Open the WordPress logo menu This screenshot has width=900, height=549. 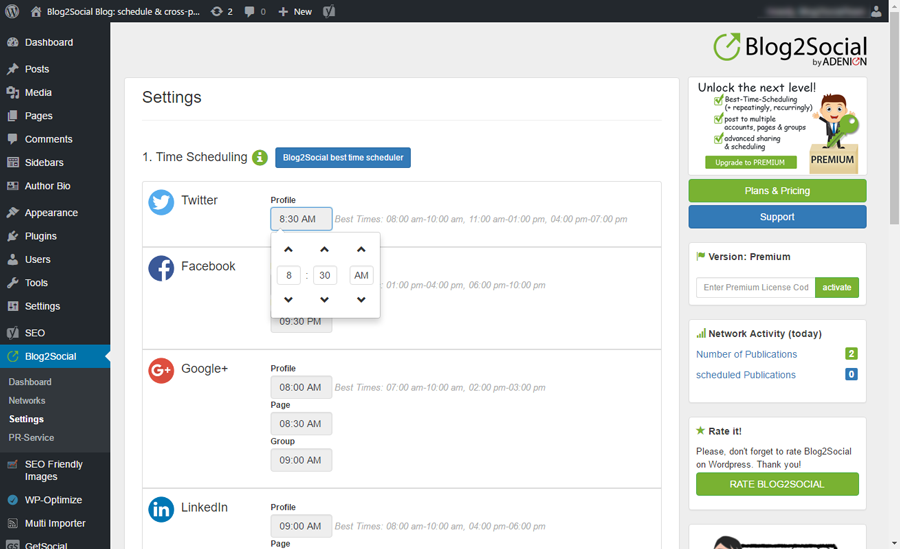12,11
